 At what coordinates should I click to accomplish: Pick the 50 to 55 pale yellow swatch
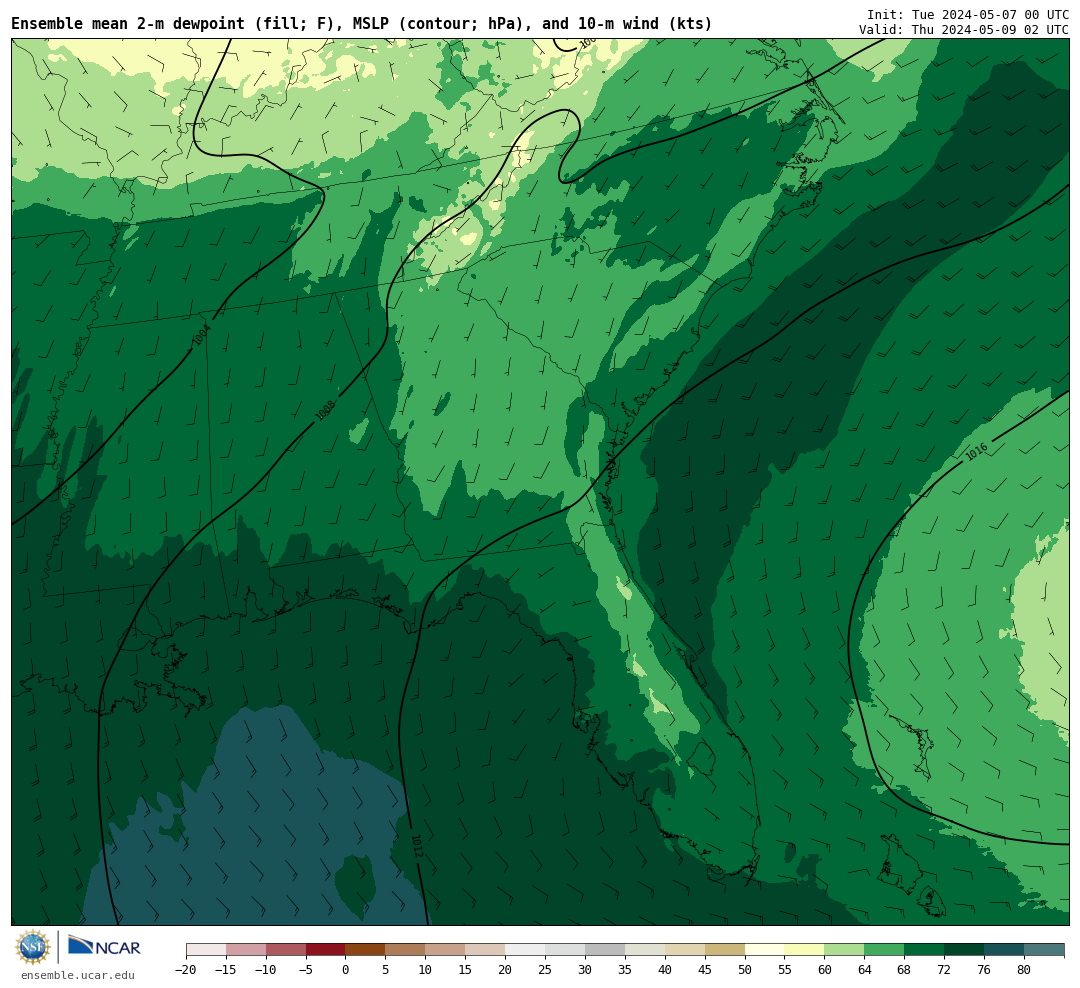765,950
